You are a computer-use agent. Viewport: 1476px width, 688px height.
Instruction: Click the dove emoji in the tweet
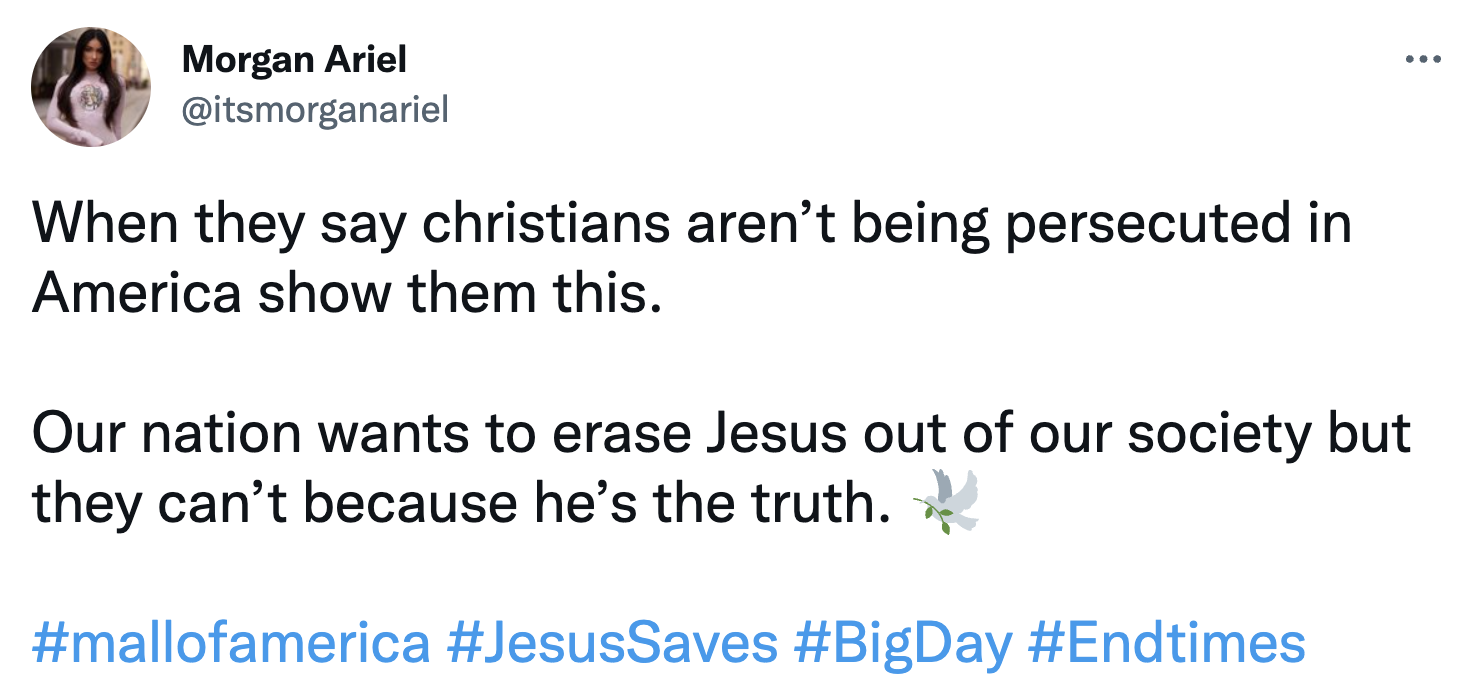point(947,500)
